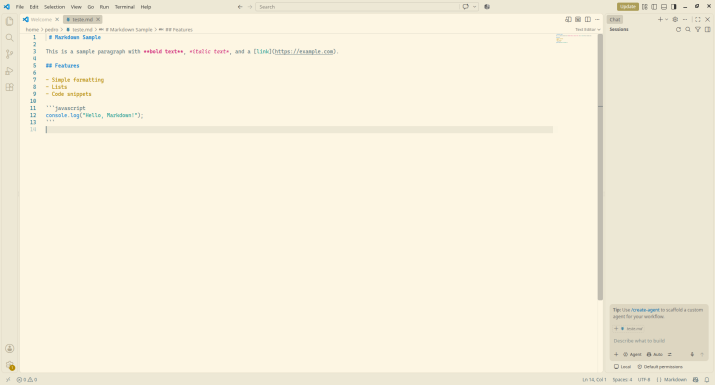Toggle the secondary side bar
Viewport: 715px width, 385px height.
674,7
